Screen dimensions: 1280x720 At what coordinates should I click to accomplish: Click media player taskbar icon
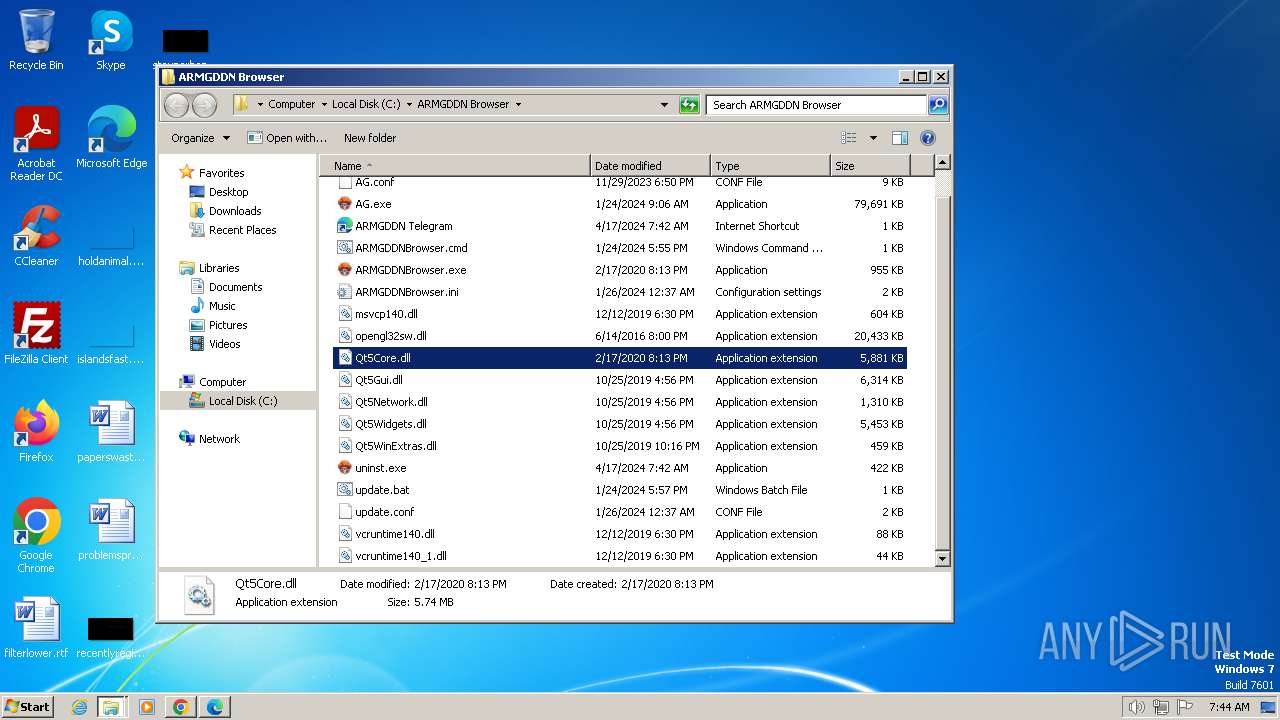147,707
